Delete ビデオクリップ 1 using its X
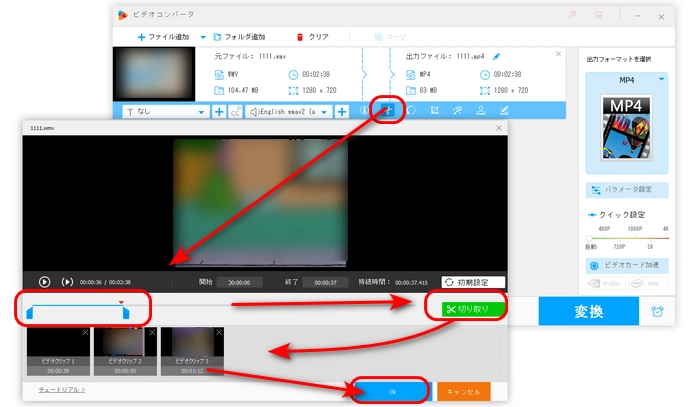The image size is (700, 407). [85, 332]
